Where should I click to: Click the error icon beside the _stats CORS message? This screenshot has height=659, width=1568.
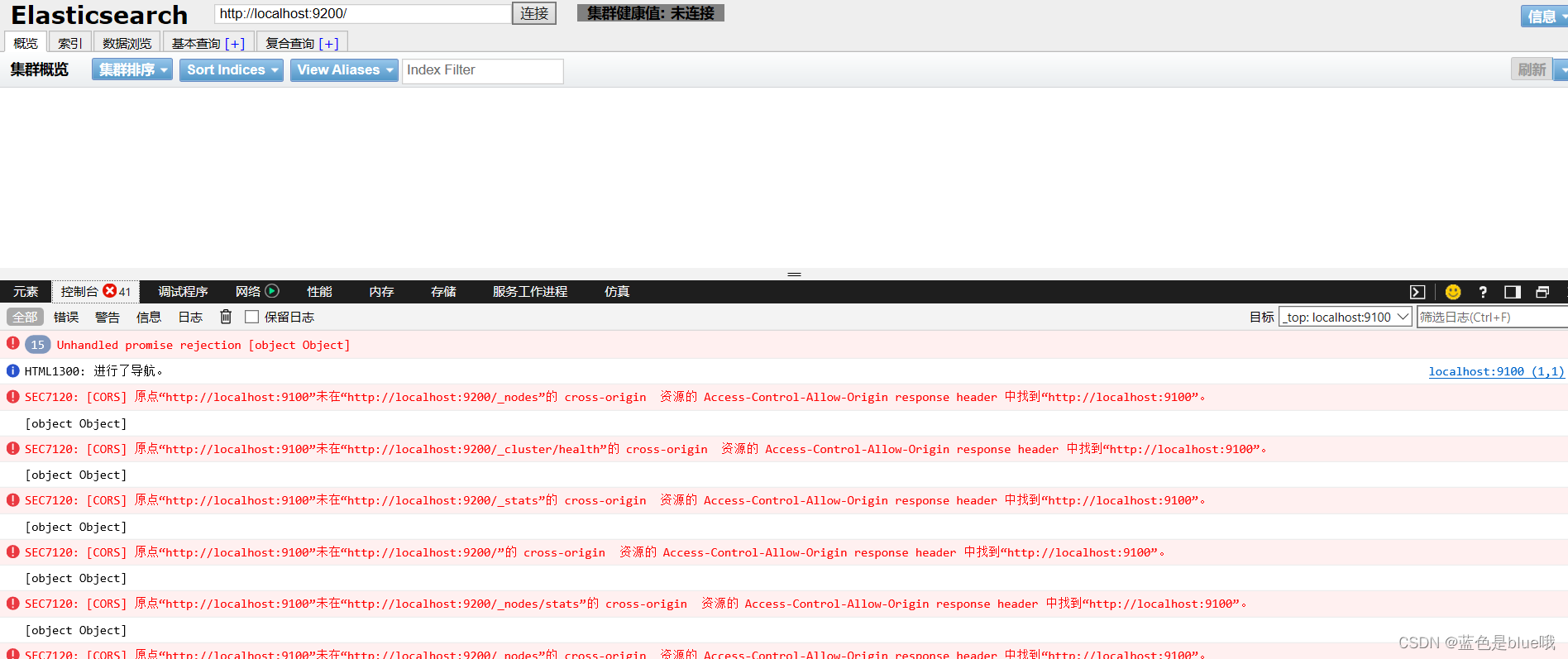12,500
